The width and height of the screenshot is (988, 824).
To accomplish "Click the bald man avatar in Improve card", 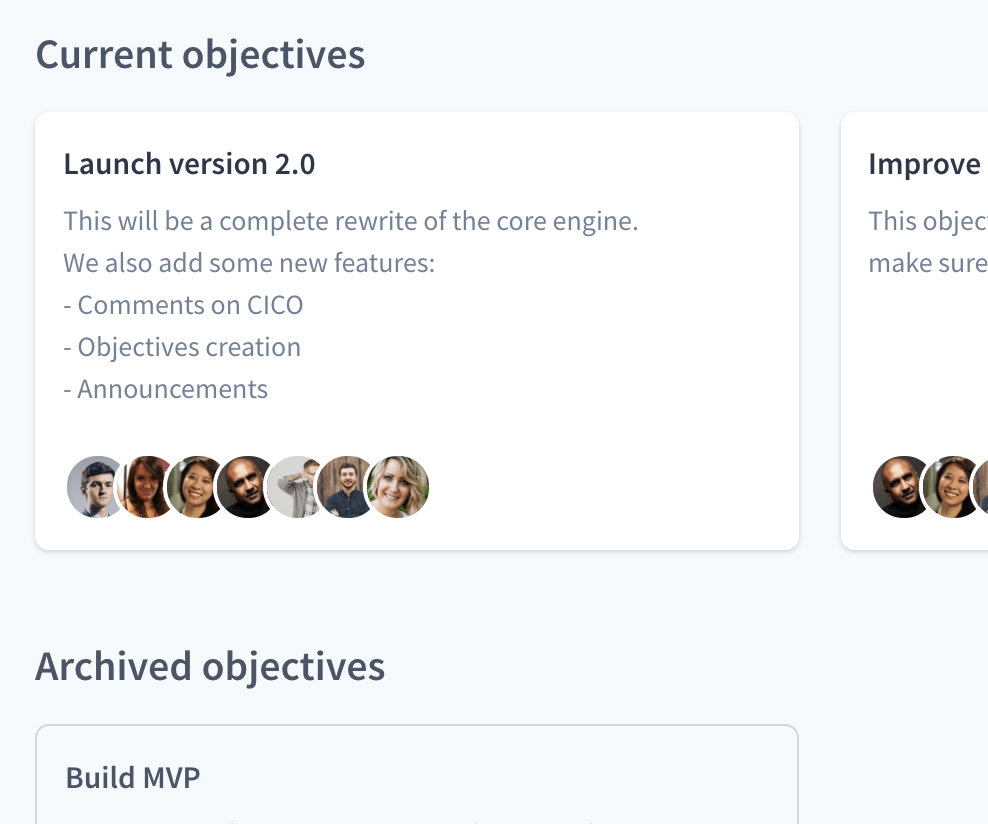I will coord(901,487).
